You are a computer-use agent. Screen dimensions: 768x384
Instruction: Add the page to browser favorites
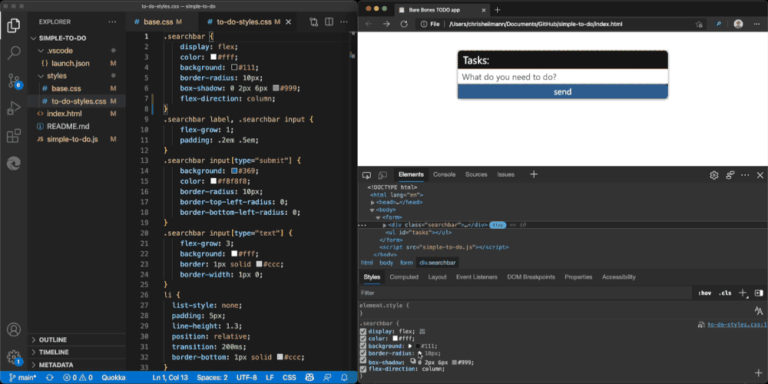tap(699, 24)
